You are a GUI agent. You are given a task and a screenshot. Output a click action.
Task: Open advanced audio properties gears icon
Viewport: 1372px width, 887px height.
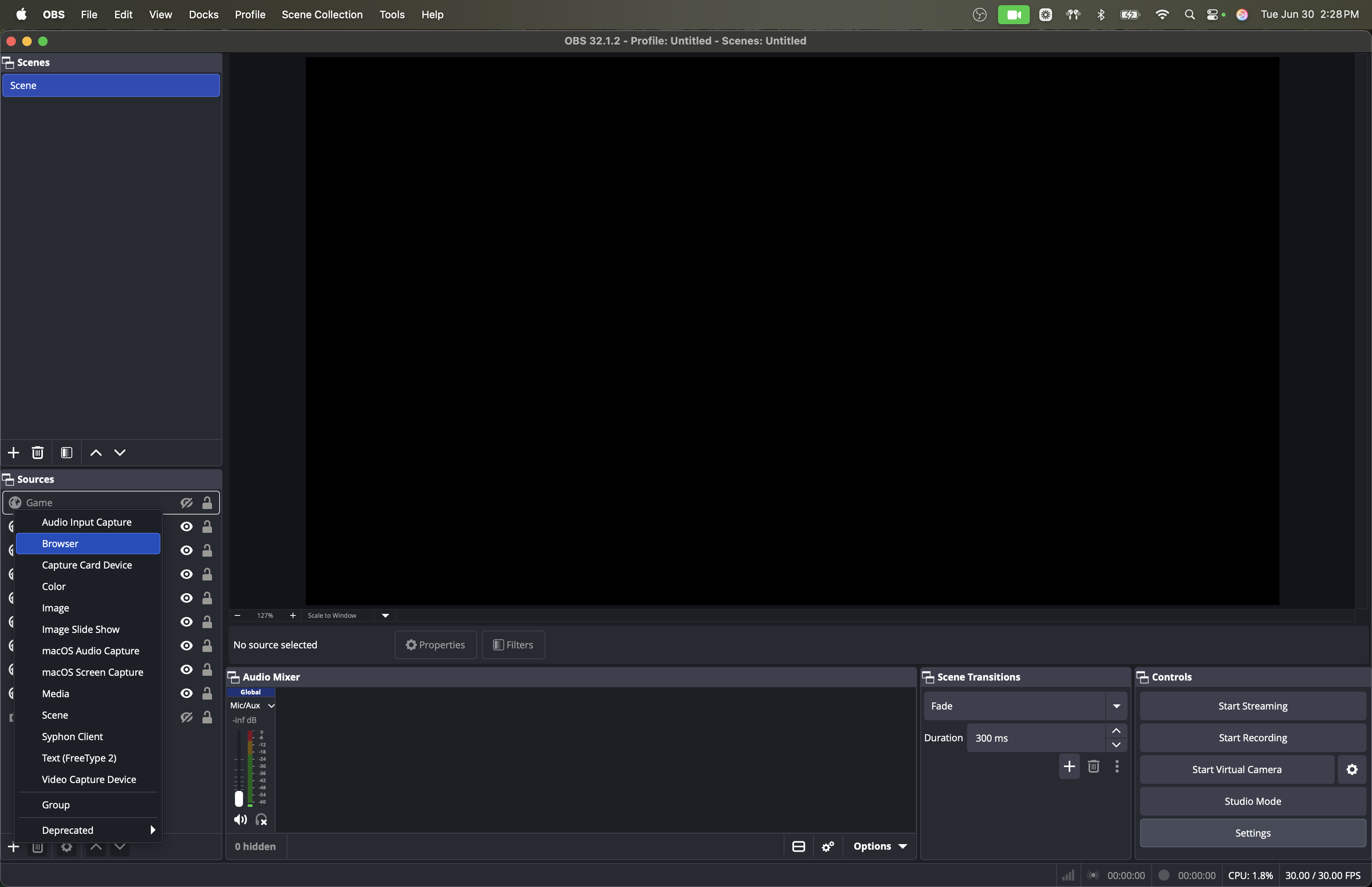828,846
